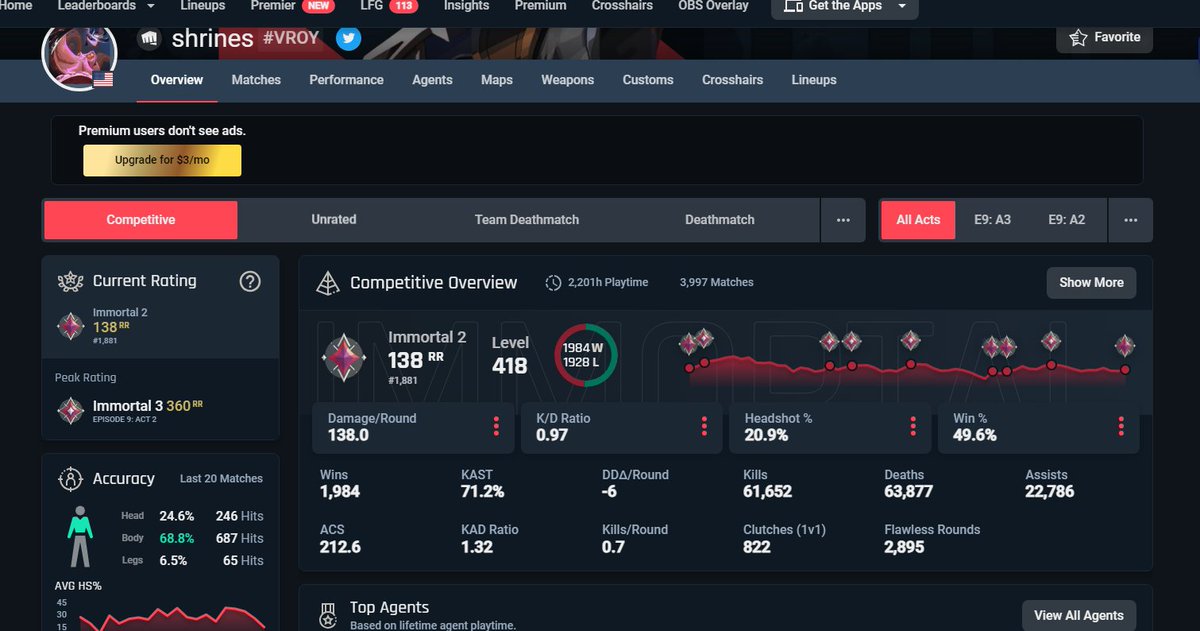
Task: Open Lineups in top navigation
Action: pos(203,6)
